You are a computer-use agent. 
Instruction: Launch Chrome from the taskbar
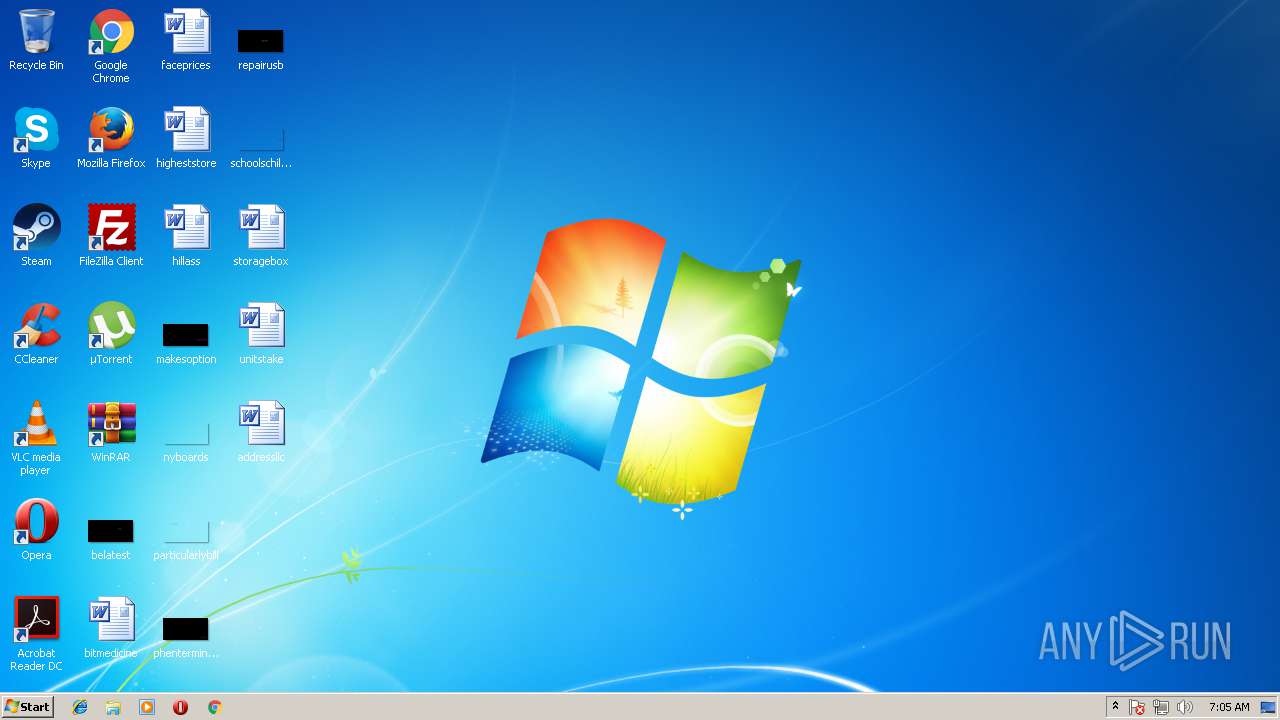tap(214, 707)
